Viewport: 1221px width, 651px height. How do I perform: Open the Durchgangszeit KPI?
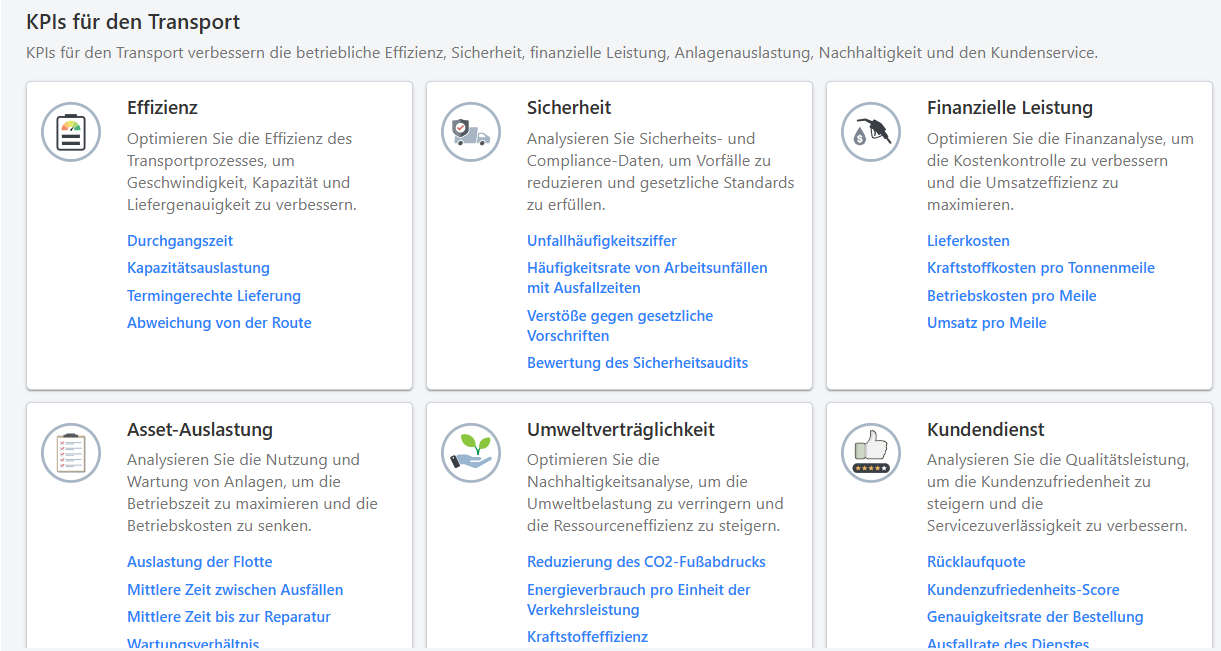click(178, 240)
